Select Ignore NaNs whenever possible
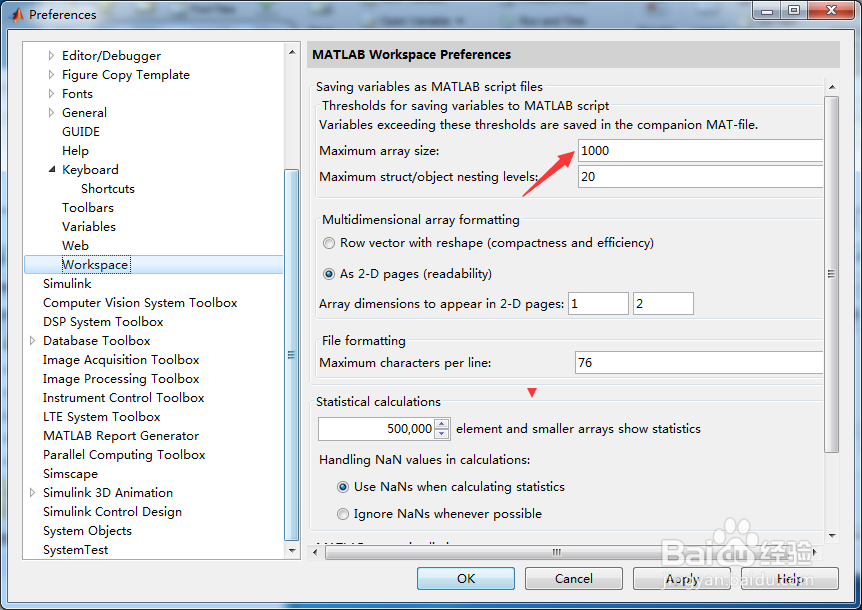 [342, 514]
